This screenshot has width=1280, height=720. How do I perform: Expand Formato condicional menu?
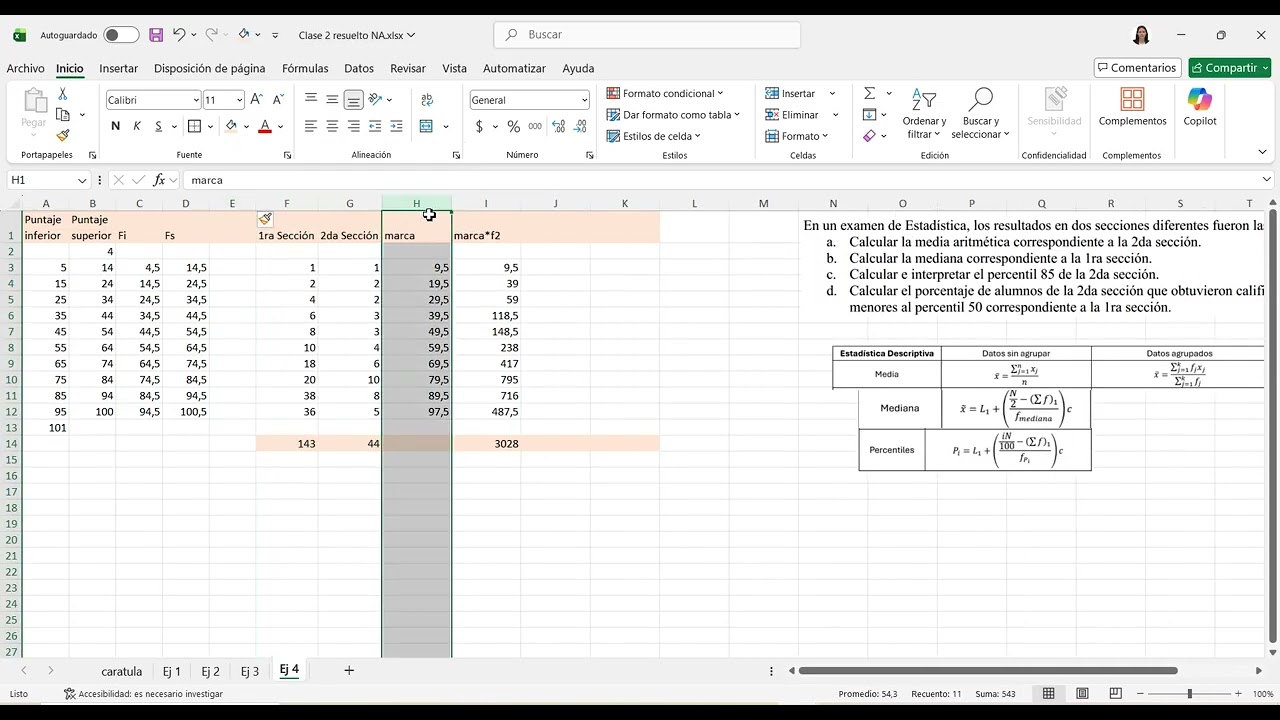pyautogui.click(x=664, y=93)
